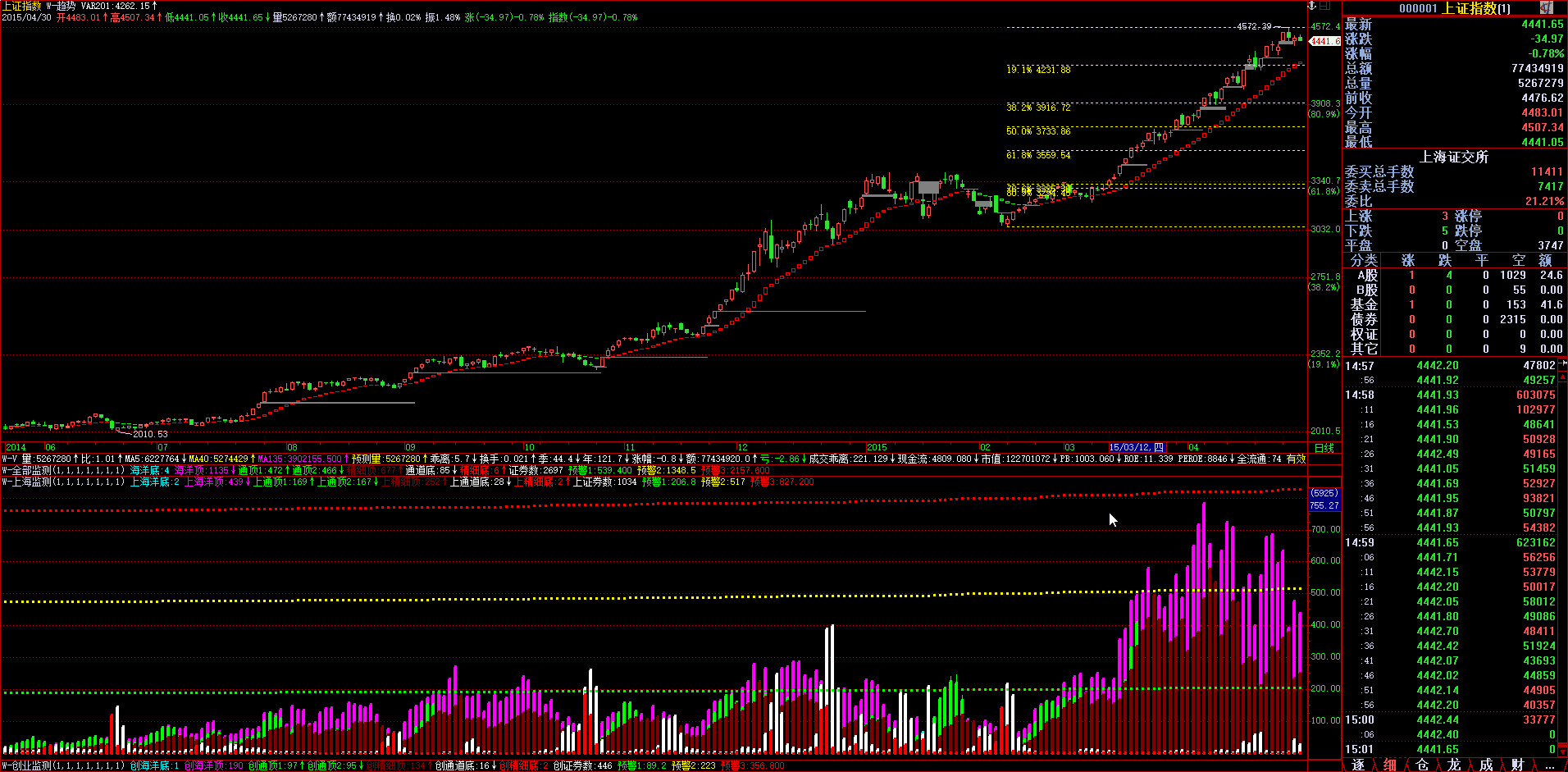Switch to the 成 tab
The height and width of the screenshot is (772, 1568).
coord(1486,765)
